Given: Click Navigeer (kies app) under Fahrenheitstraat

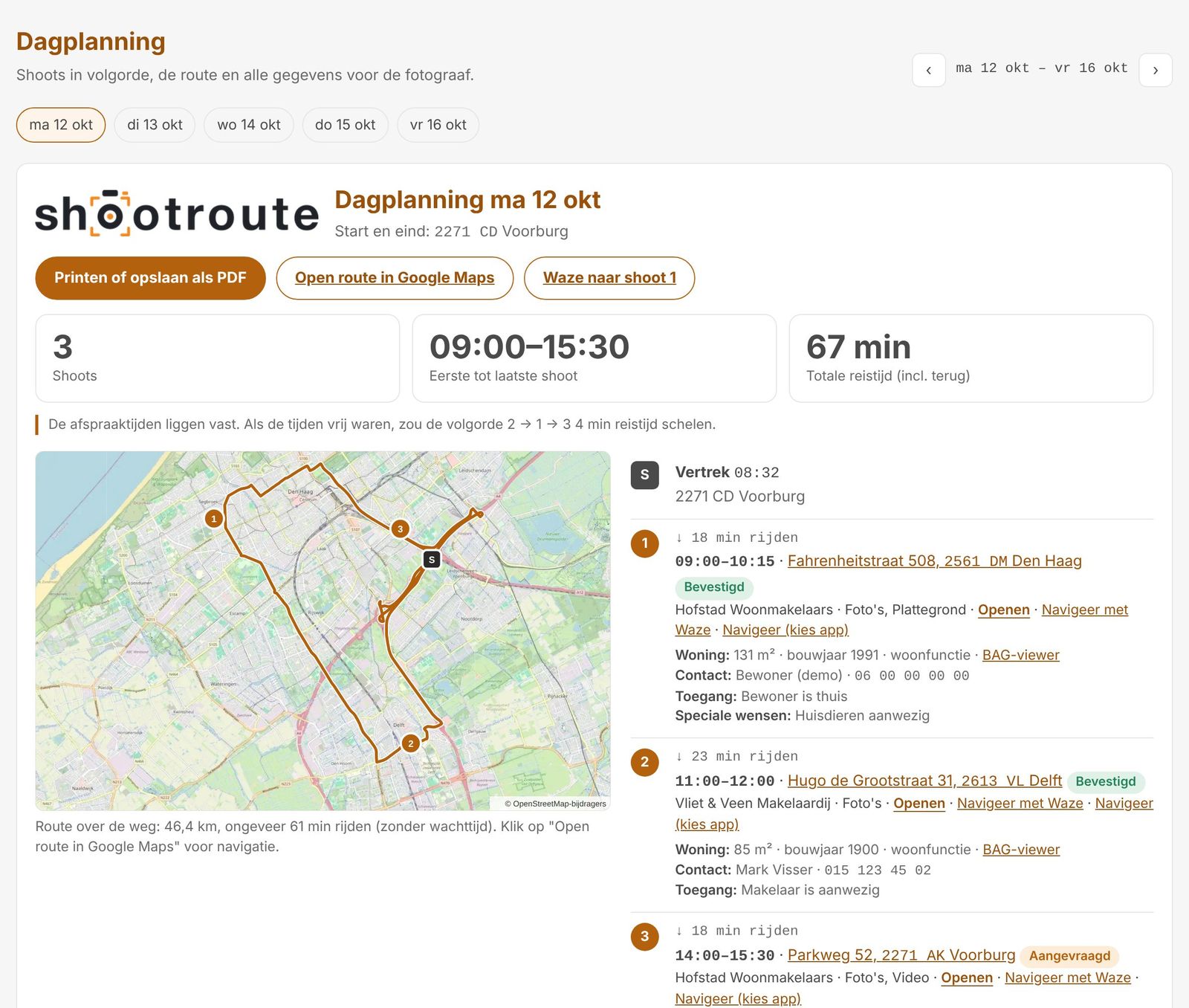Looking at the screenshot, I should pyautogui.click(x=785, y=630).
